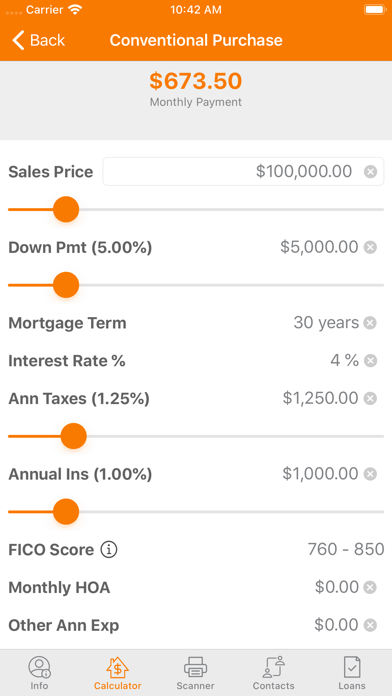Open the Loans document icon
392x696 pixels.
click(352, 667)
